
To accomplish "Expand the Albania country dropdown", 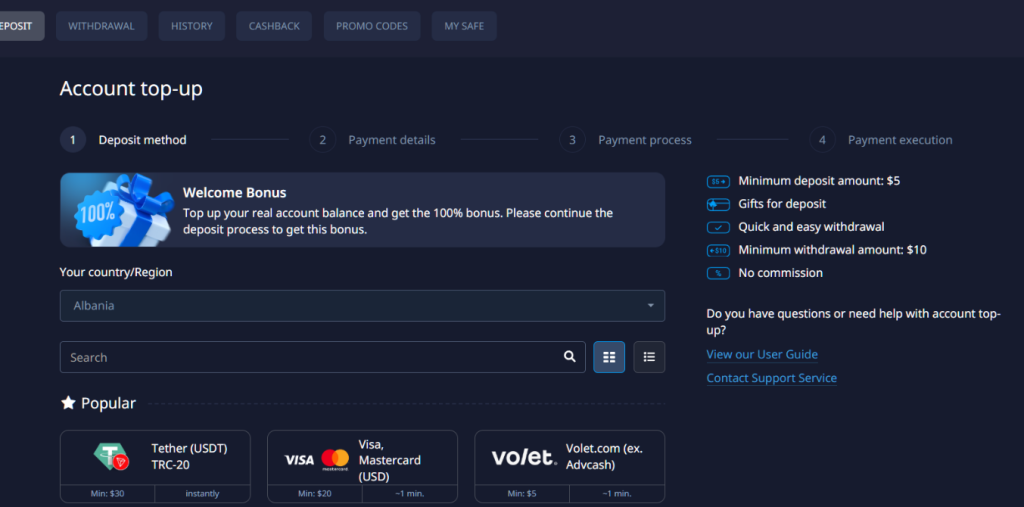I will pos(362,306).
